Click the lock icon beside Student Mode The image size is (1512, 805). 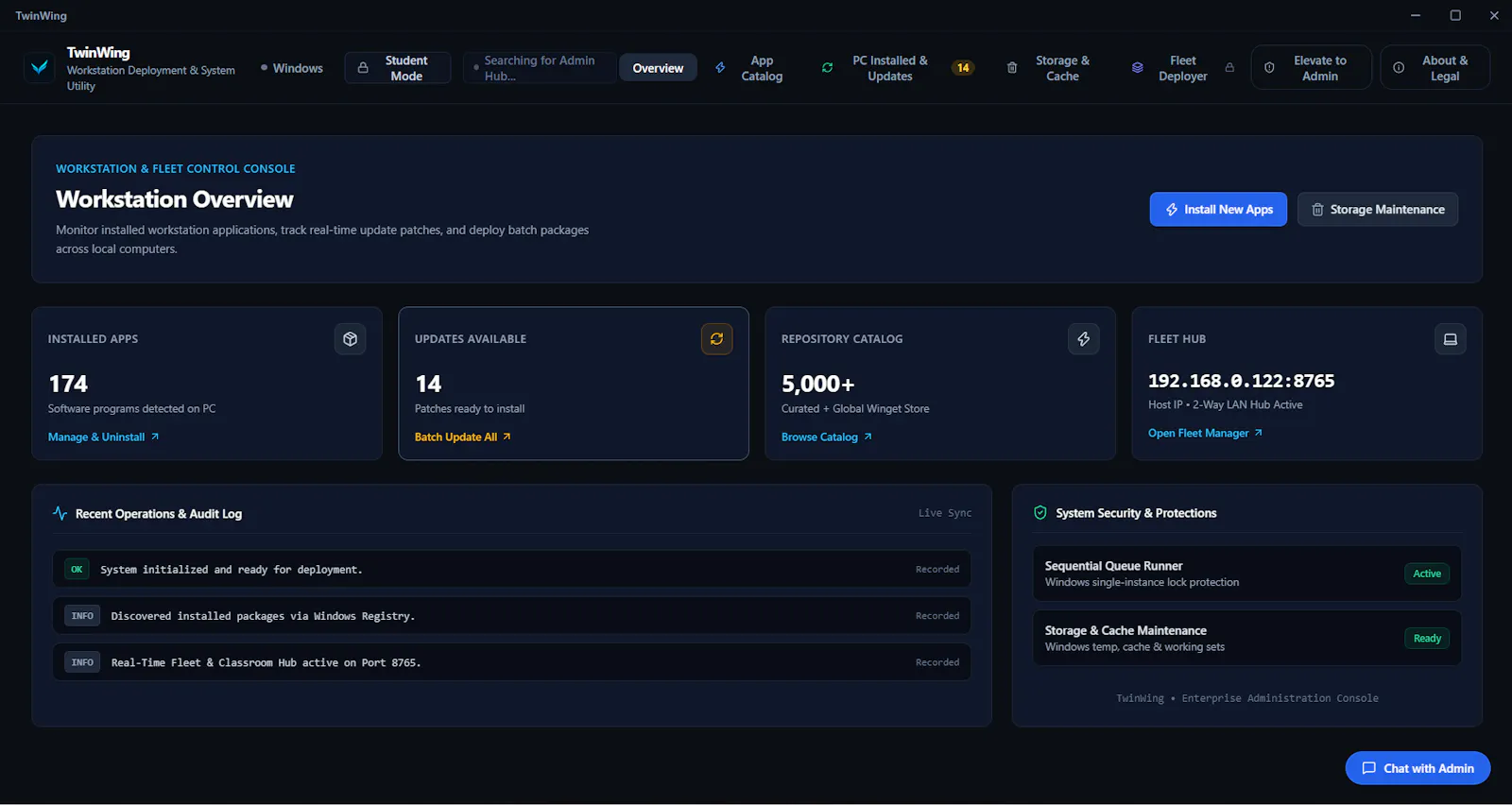(x=363, y=68)
